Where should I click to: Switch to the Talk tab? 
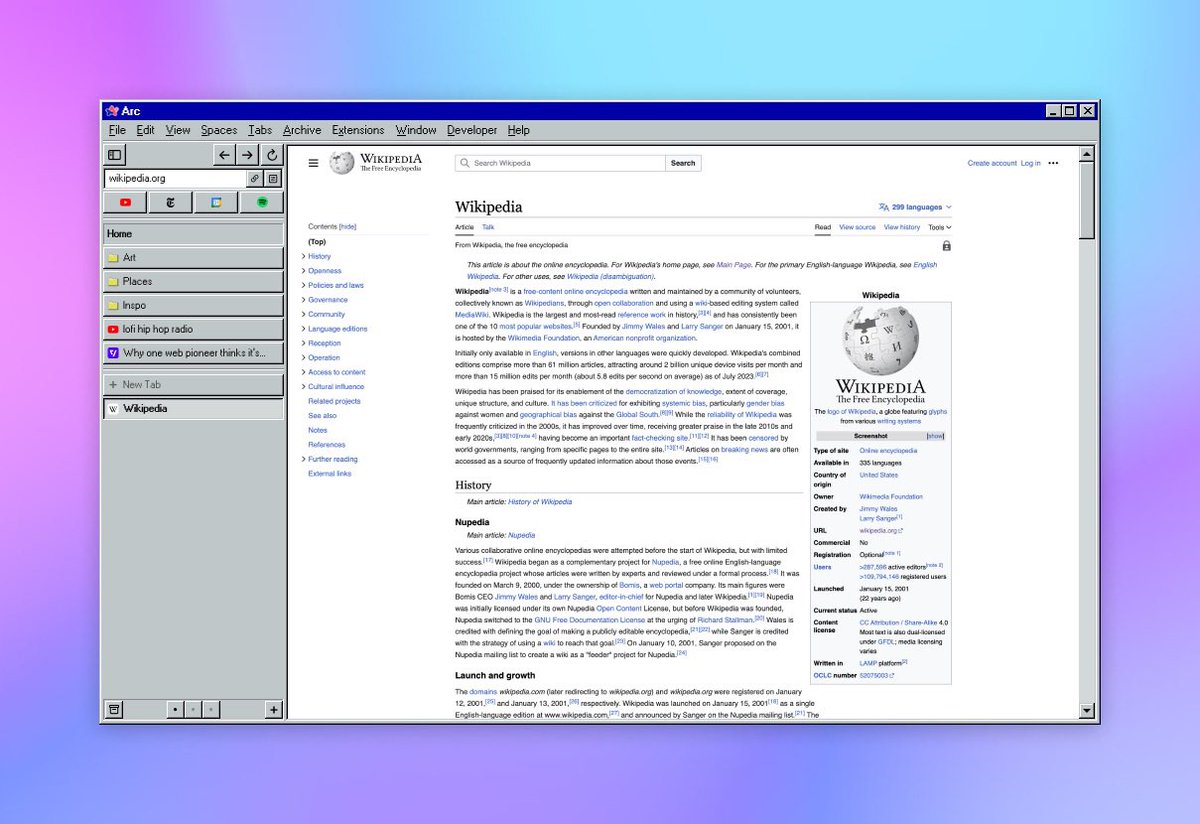coord(488,227)
